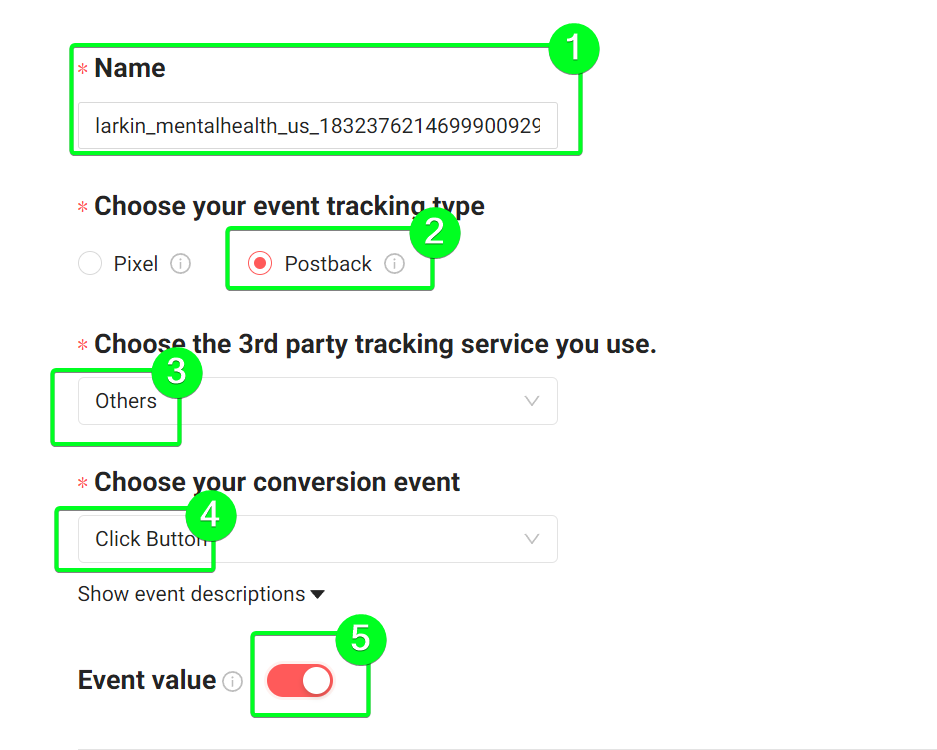Open the conversion event dropdown showing Click Button
Image resolution: width=937 pixels, height=750 pixels.
(318, 539)
